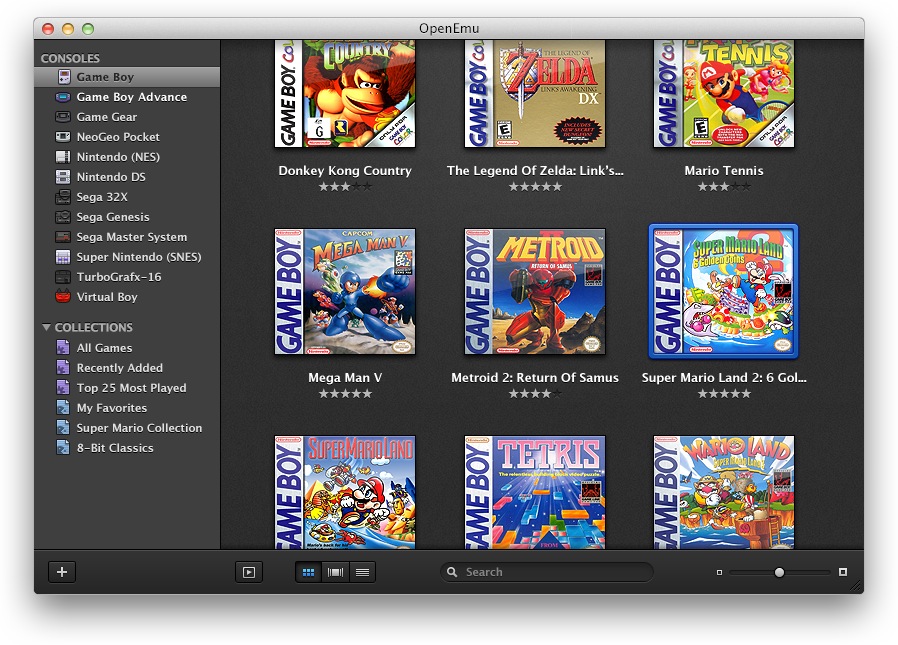The height and width of the screenshot is (645, 898).
Task: Click the NeoGeo Pocket console icon
Action: point(62,137)
